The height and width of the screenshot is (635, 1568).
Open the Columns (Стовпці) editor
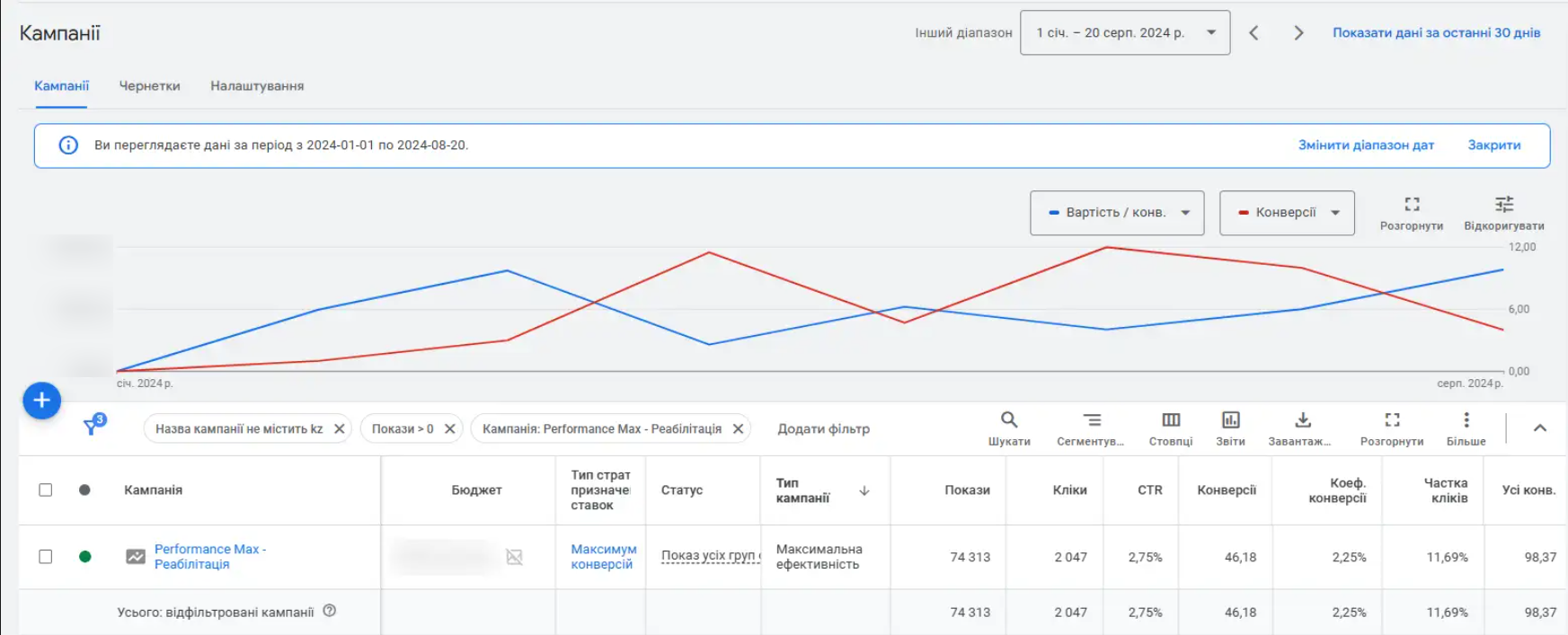click(x=1171, y=420)
